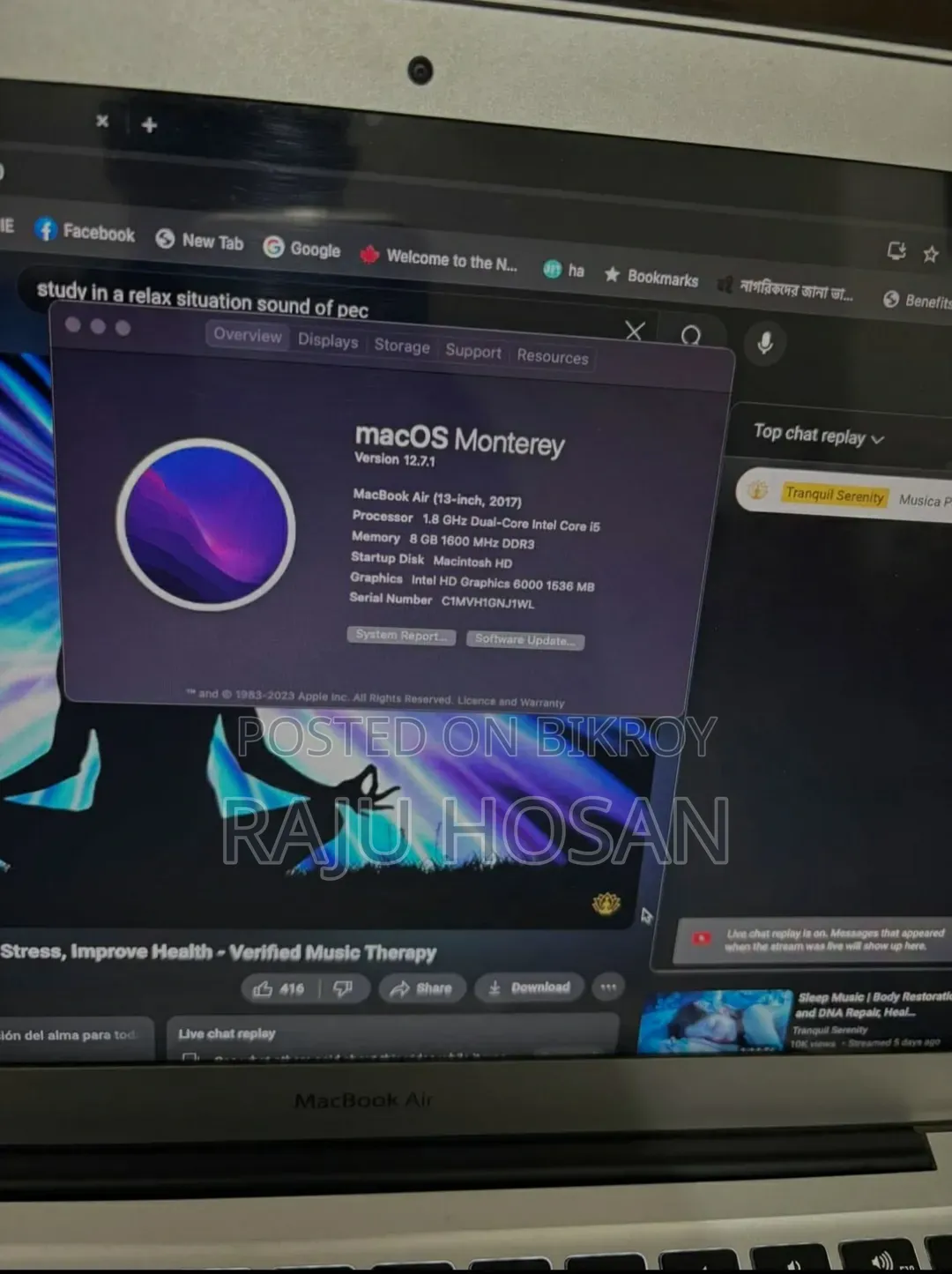Switch to the Overview tab
The width and height of the screenshot is (952, 1274).
pos(248,335)
